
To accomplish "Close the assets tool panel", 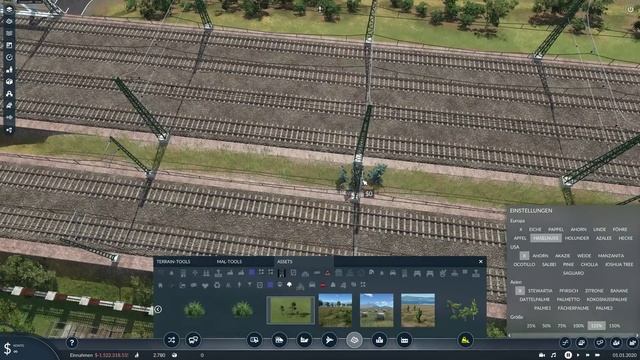I will click(480, 262).
